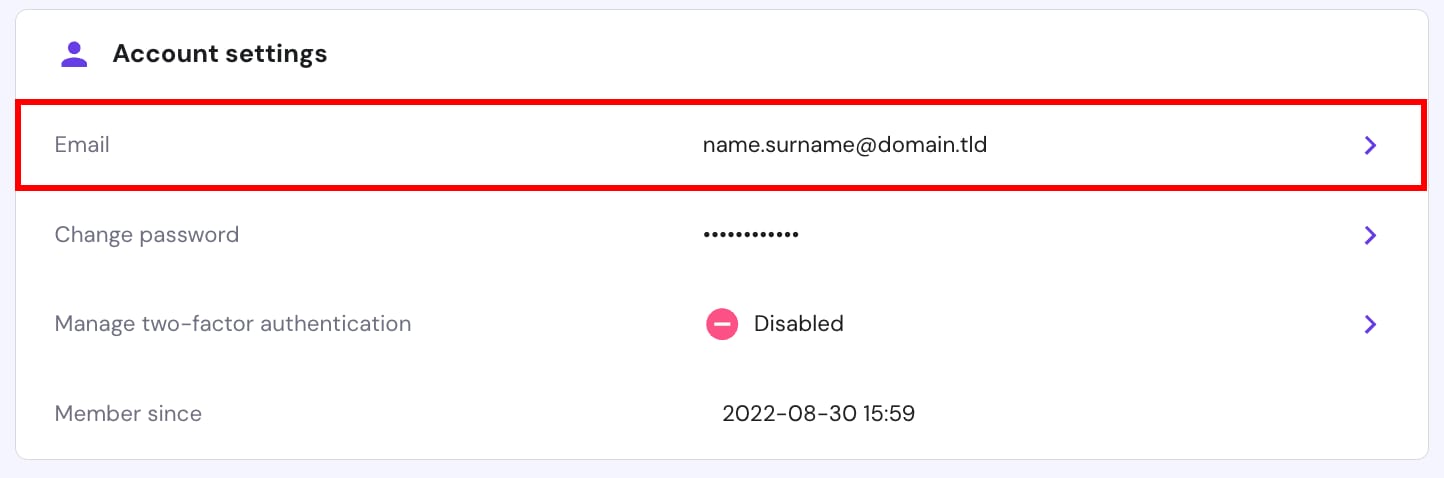Viewport: 1444px width, 478px height.
Task: Click the purple user profile icon
Action: coord(74,54)
